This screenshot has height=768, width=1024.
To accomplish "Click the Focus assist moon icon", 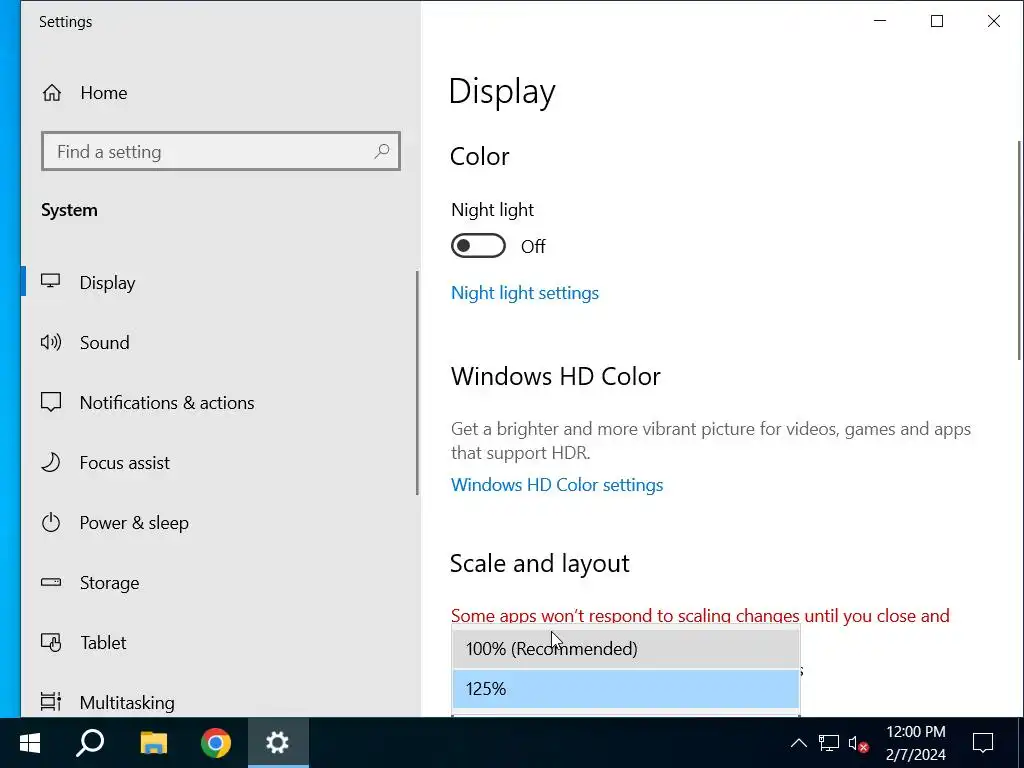I will click(x=50, y=462).
